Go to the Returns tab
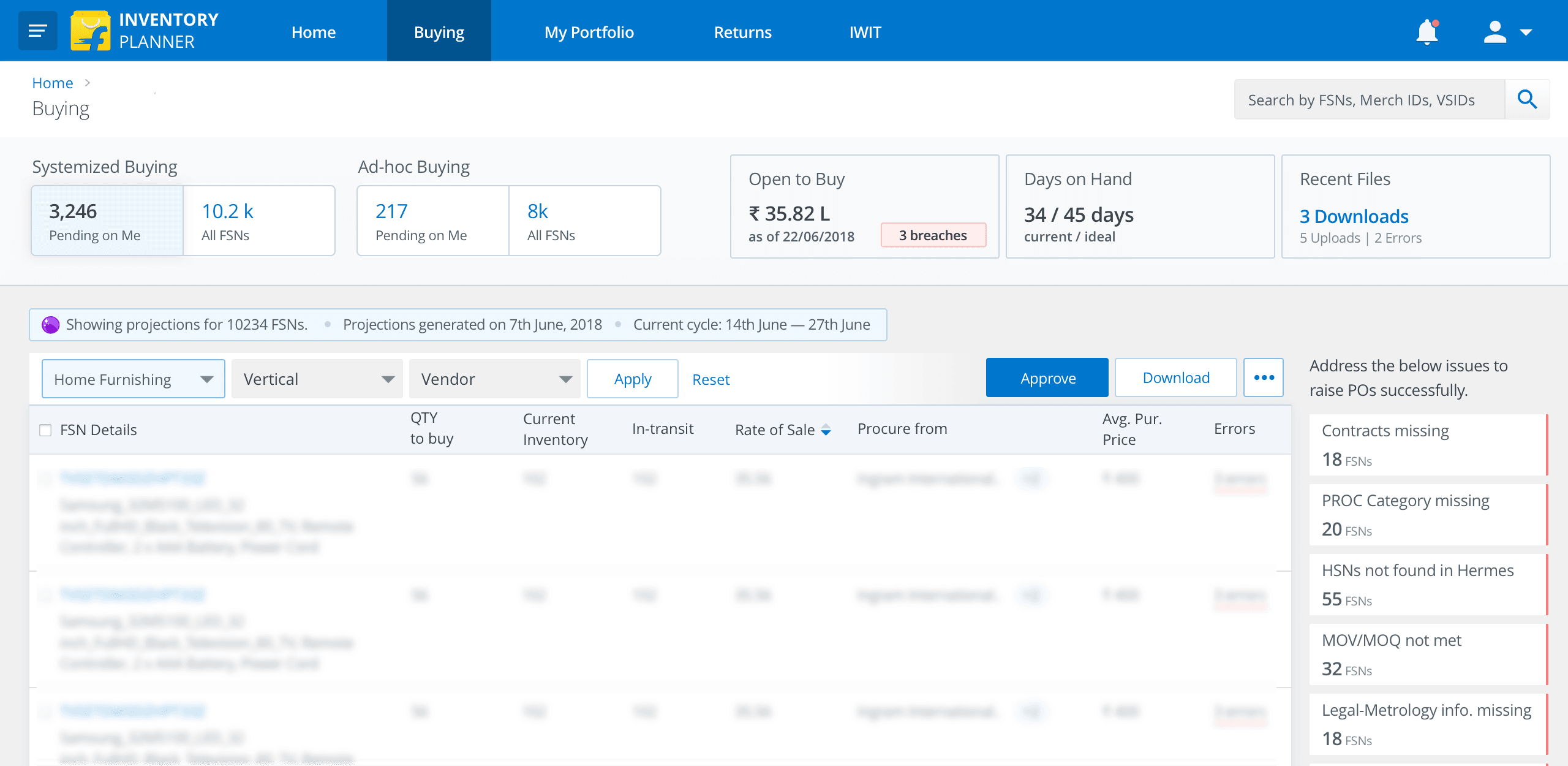The height and width of the screenshot is (766, 1568). pyautogui.click(x=742, y=32)
